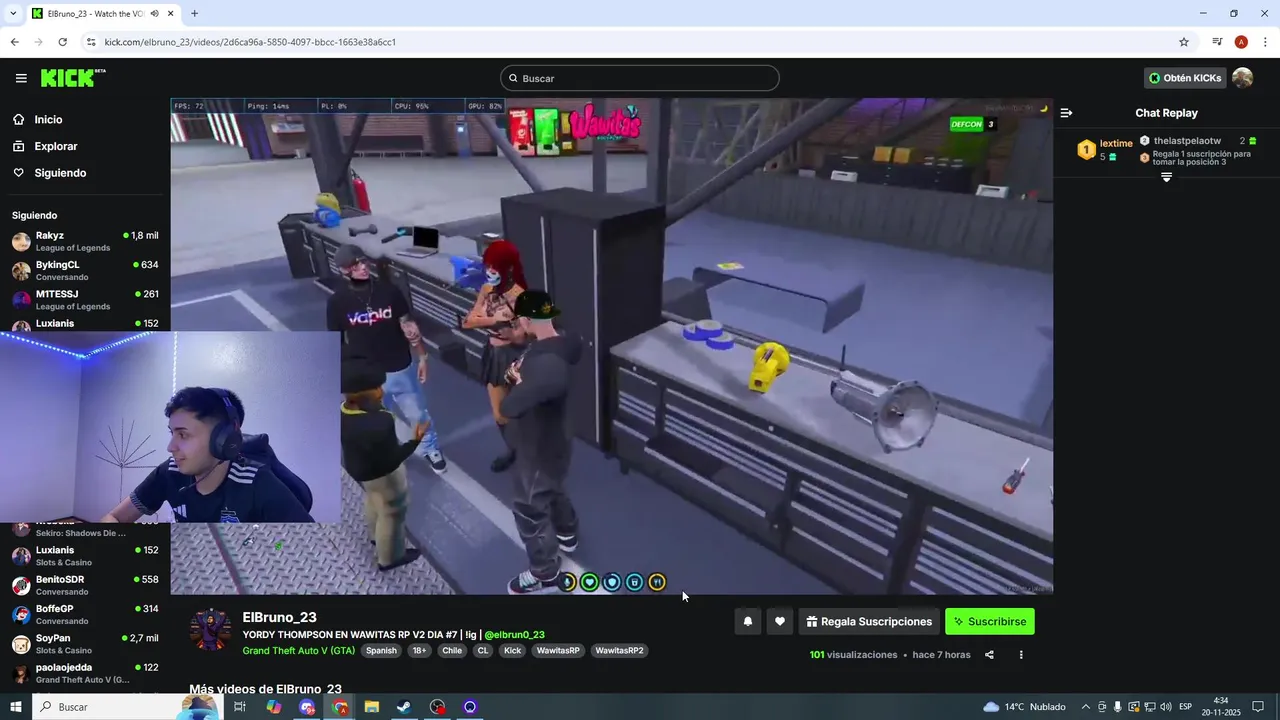This screenshot has width=1280, height=720.
Task: Click the 18+ tag
Action: point(419,650)
